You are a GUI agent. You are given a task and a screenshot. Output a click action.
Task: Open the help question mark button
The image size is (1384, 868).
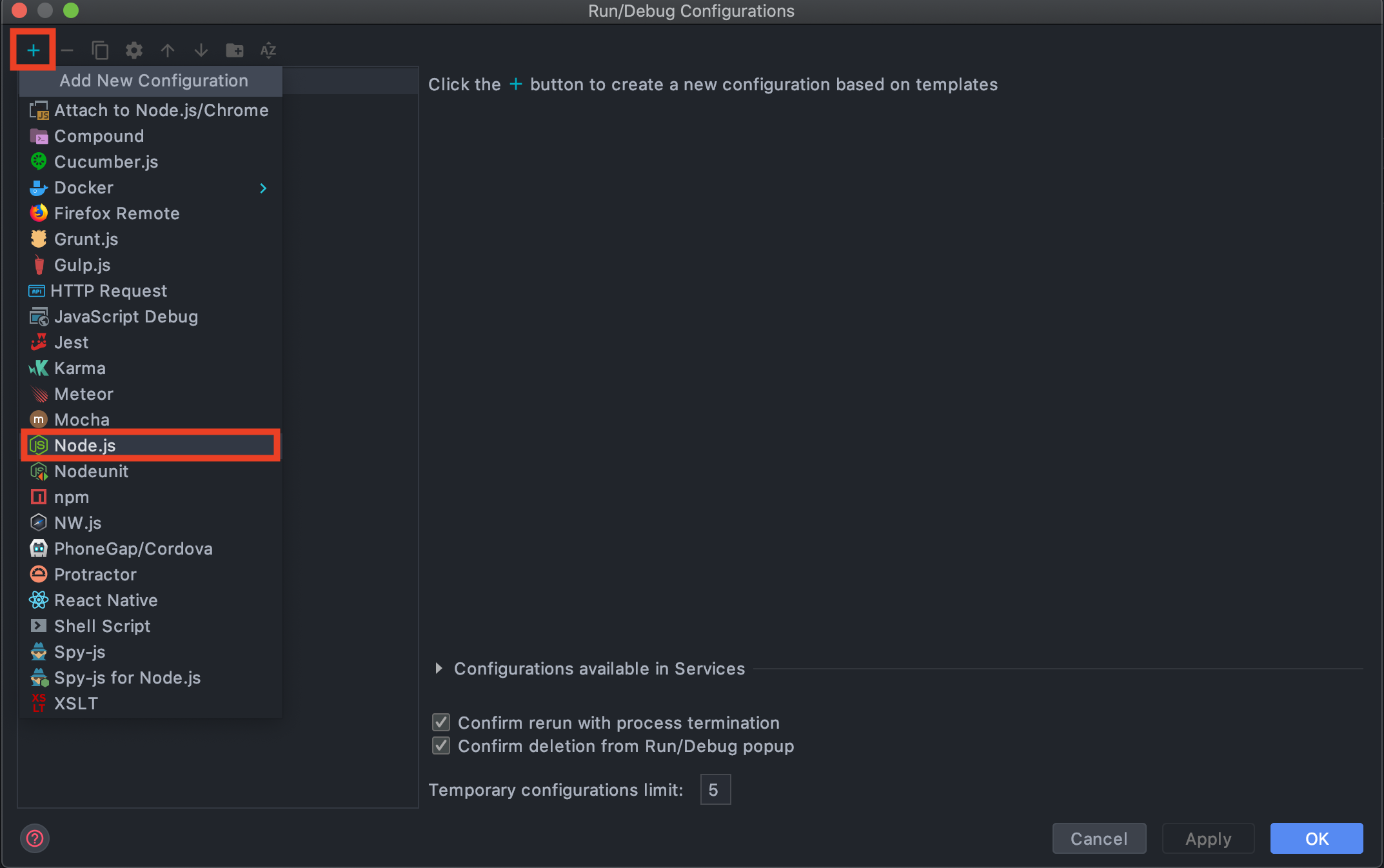pyautogui.click(x=35, y=838)
